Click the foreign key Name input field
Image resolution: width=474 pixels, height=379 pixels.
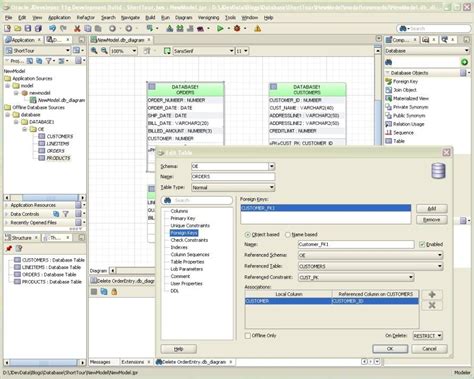[x=356, y=244]
